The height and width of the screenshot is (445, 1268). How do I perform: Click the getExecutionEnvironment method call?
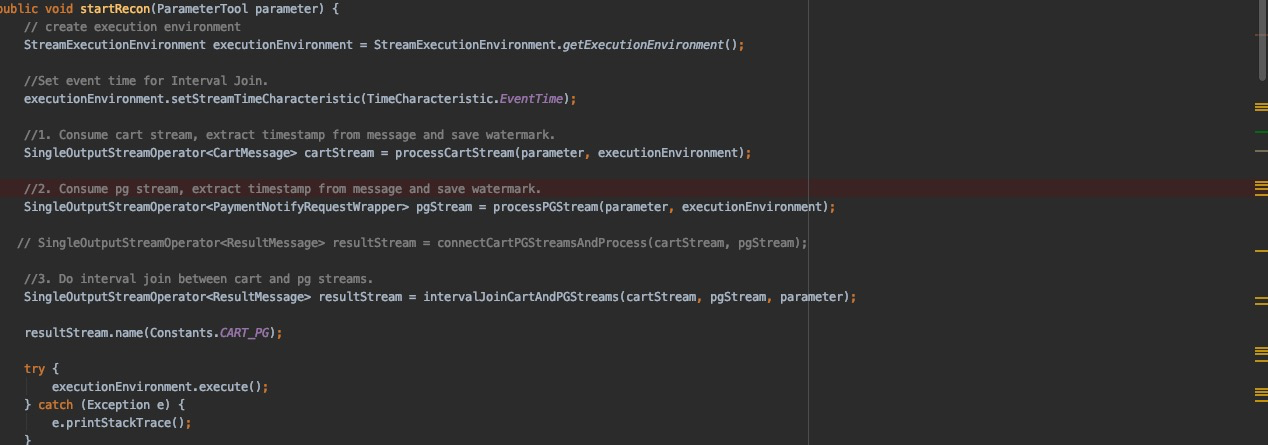tap(640, 45)
